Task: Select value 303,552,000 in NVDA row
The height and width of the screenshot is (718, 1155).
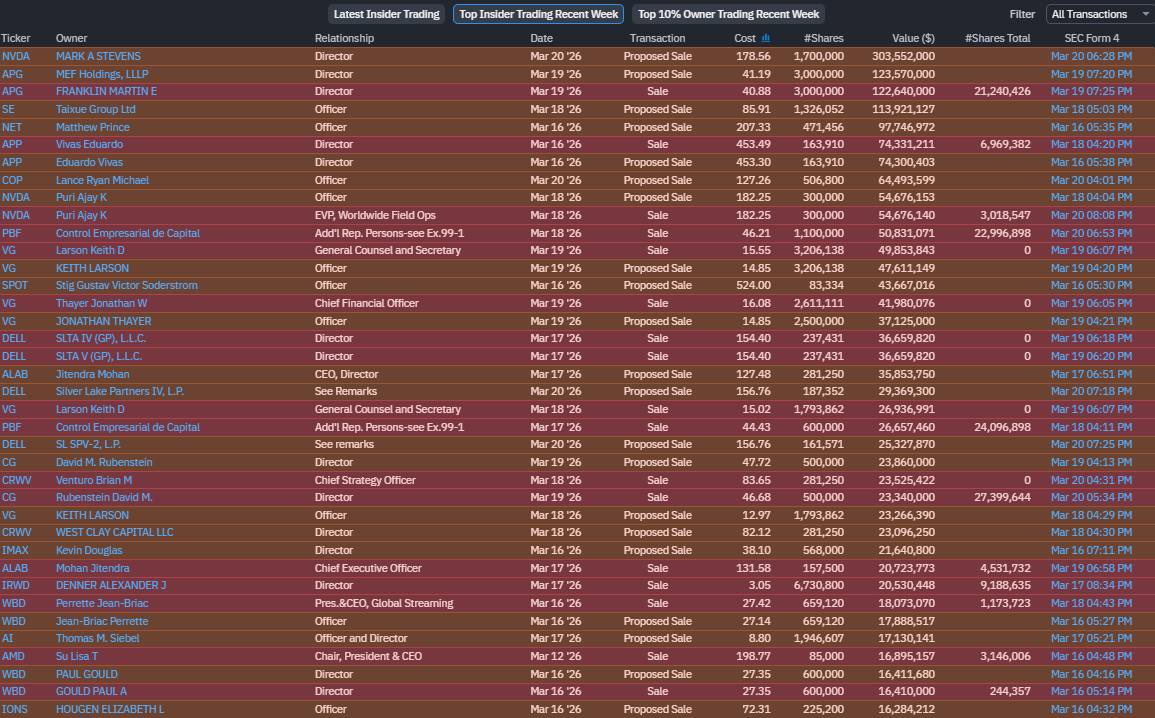Action: [x=903, y=56]
